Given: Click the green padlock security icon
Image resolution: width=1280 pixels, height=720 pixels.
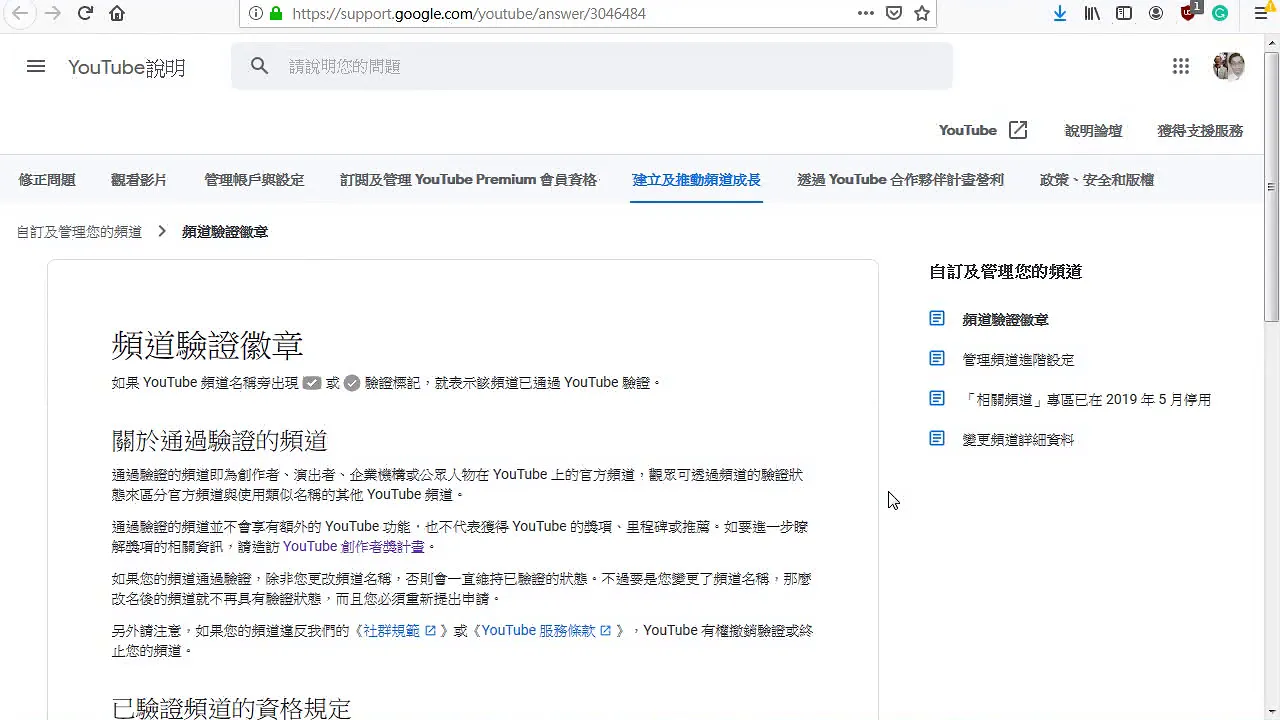Looking at the screenshot, I should tap(276, 14).
